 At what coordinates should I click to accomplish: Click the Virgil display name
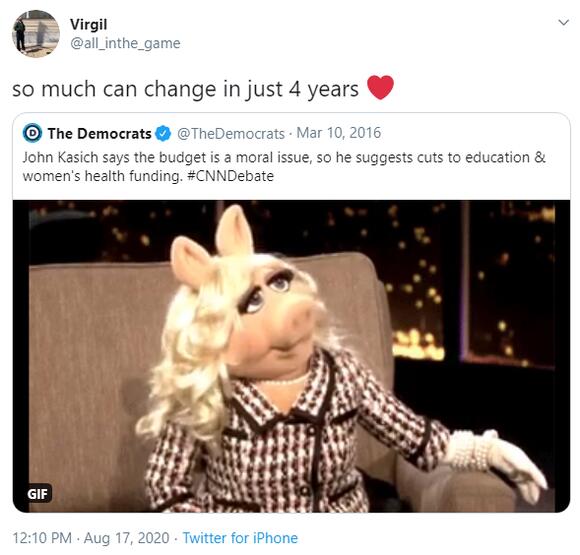click(x=88, y=25)
